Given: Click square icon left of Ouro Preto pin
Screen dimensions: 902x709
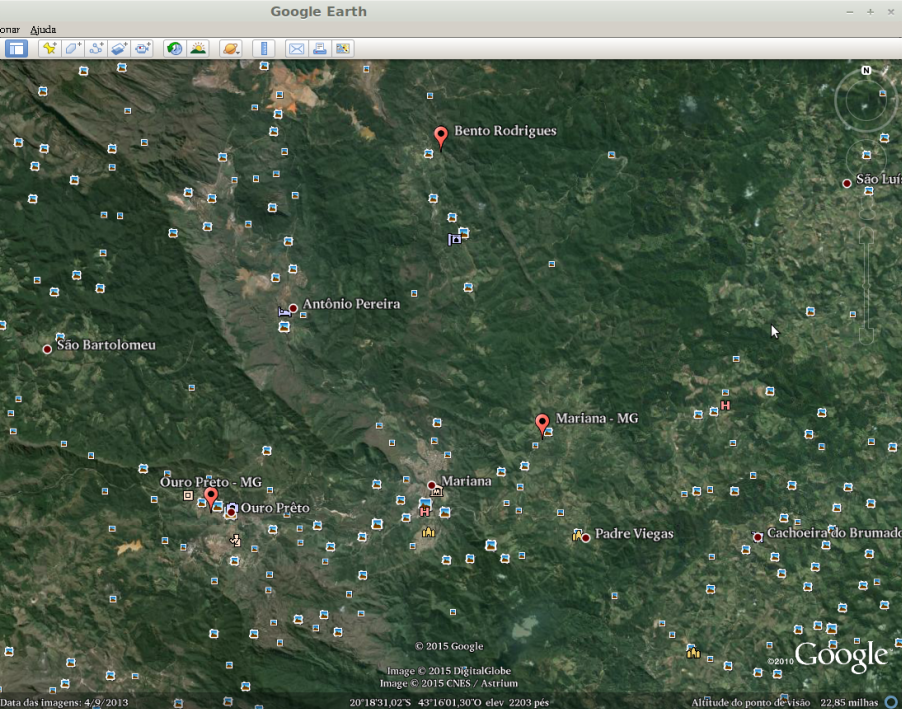Looking at the screenshot, I should (x=188, y=495).
